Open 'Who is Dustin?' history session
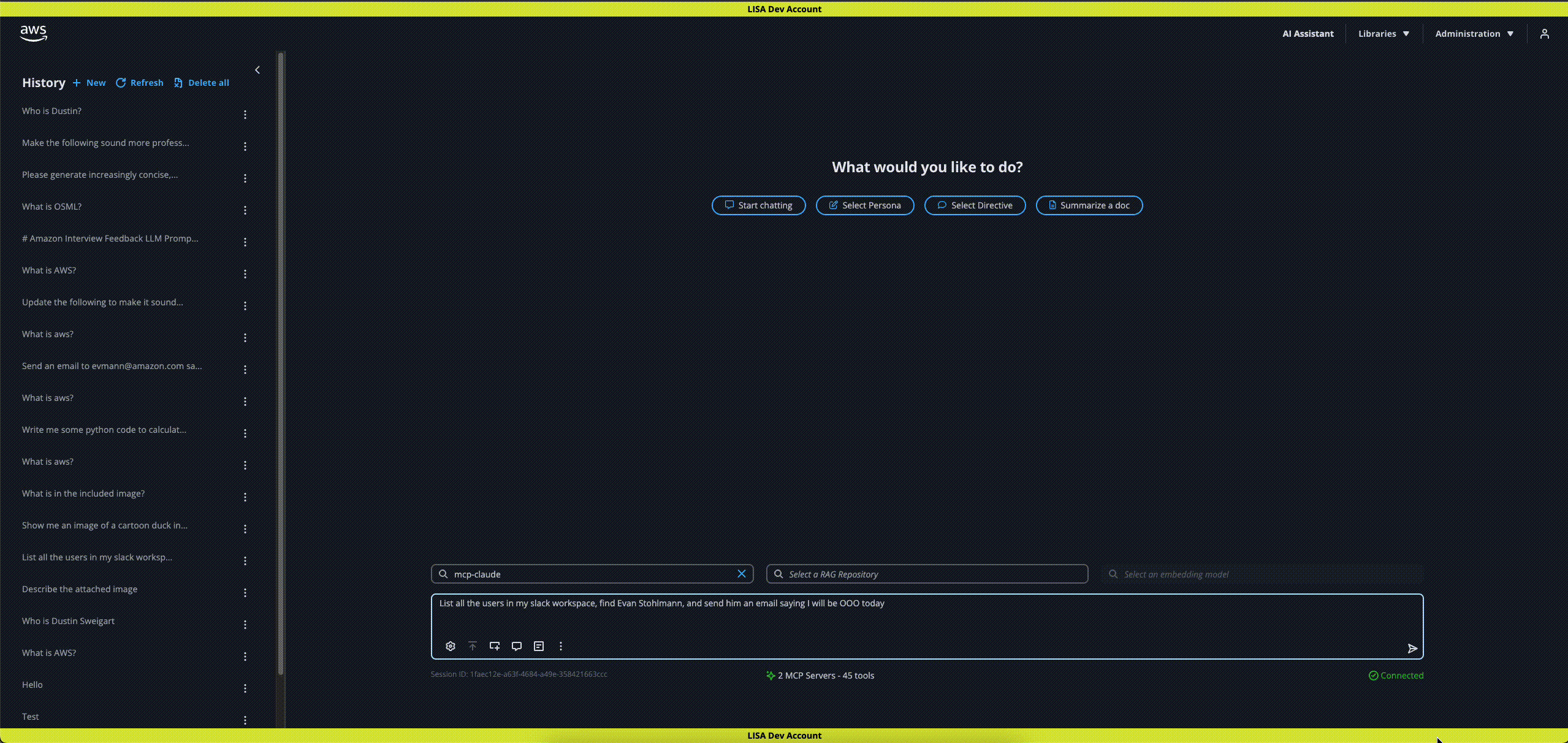This screenshot has height=743, width=1568. pos(51,111)
